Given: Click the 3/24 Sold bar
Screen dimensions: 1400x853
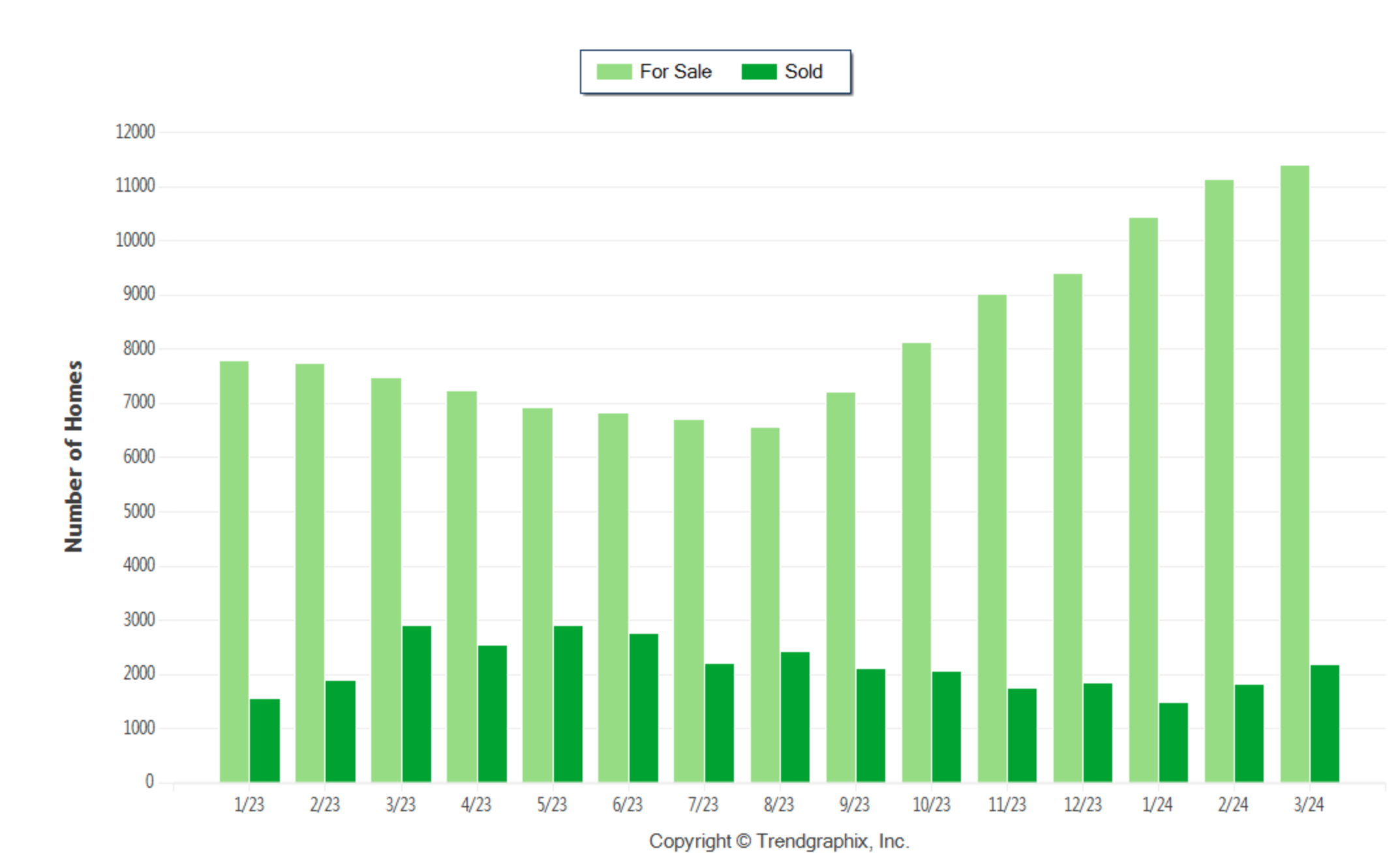Looking at the screenshot, I should pyautogui.click(x=1325, y=724).
